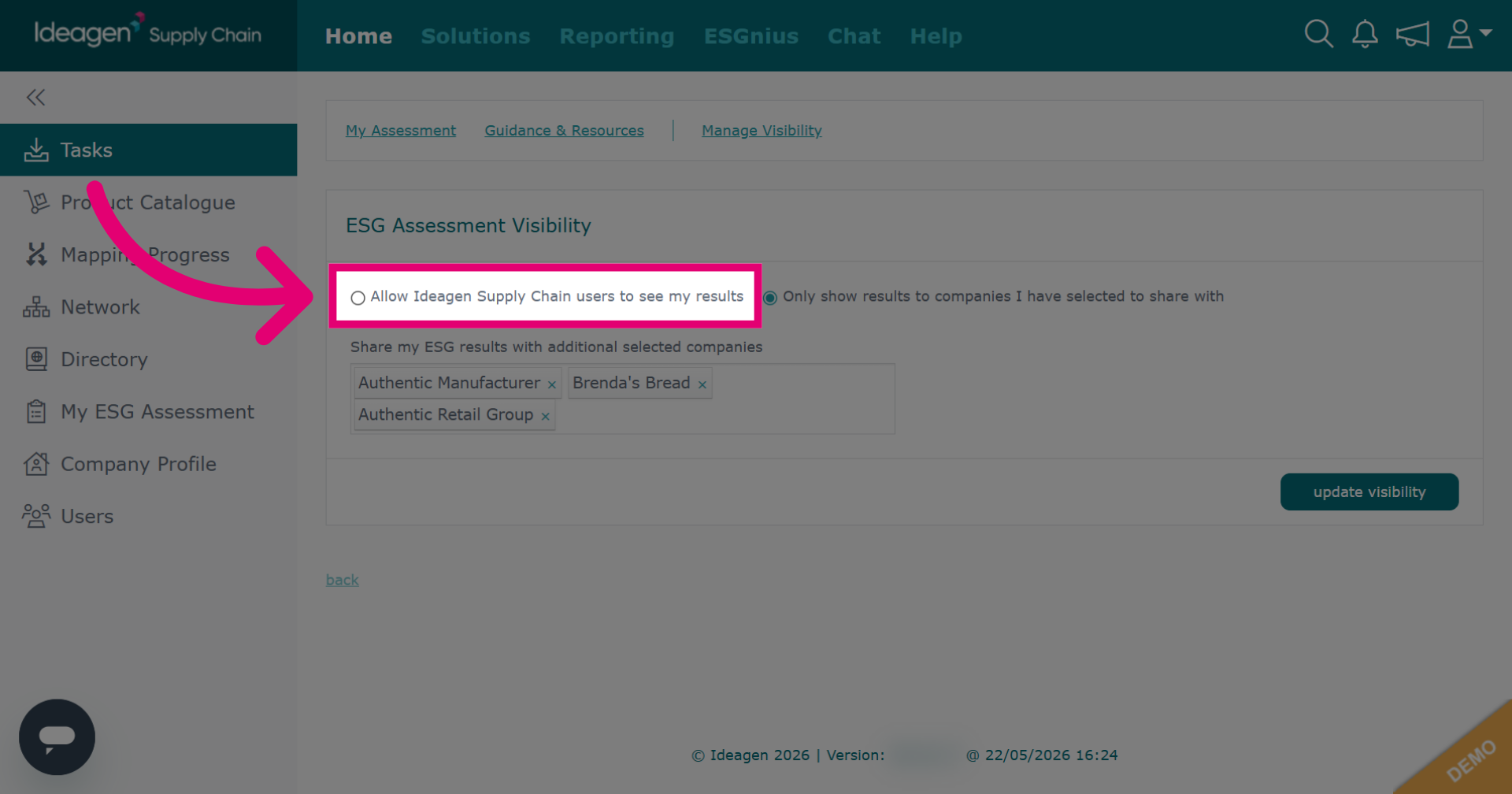Image resolution: width=1512 pixels, height=794 pixels.
Task: Open the notifications bell
Action: [x=1365, y=34]
